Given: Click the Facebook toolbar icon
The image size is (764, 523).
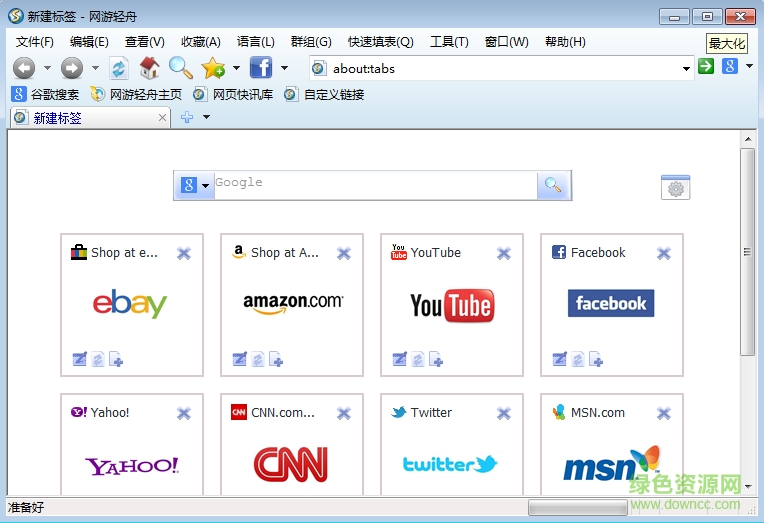Looking at the screenshot, I should point(261,68).
